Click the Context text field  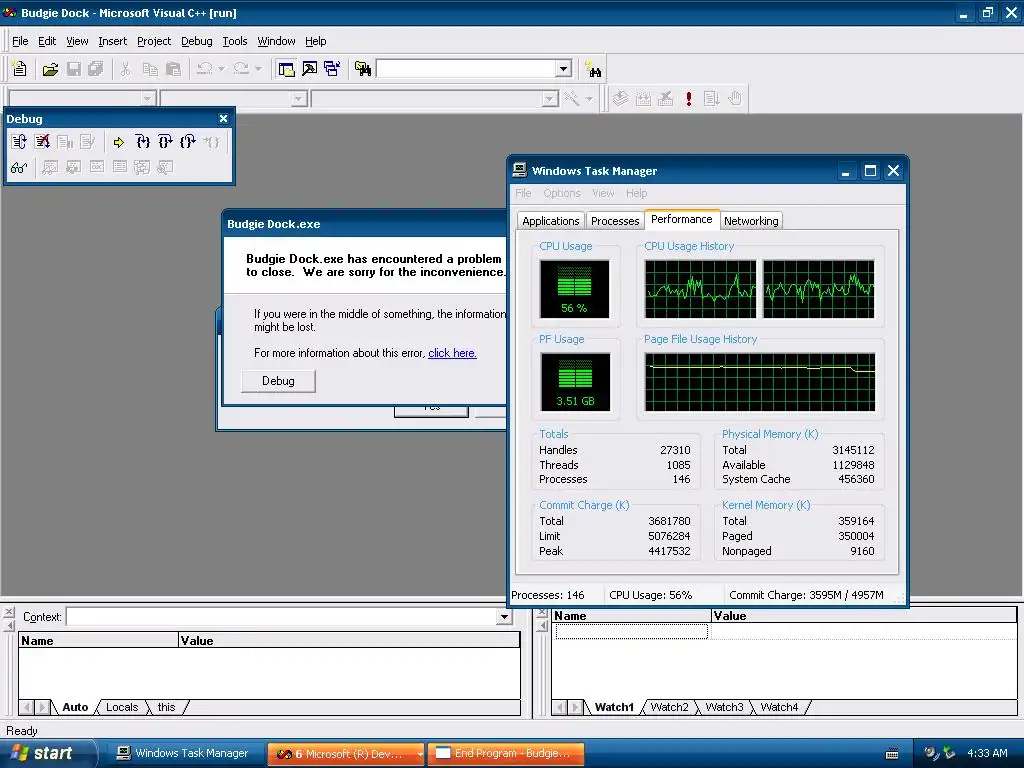281,616
